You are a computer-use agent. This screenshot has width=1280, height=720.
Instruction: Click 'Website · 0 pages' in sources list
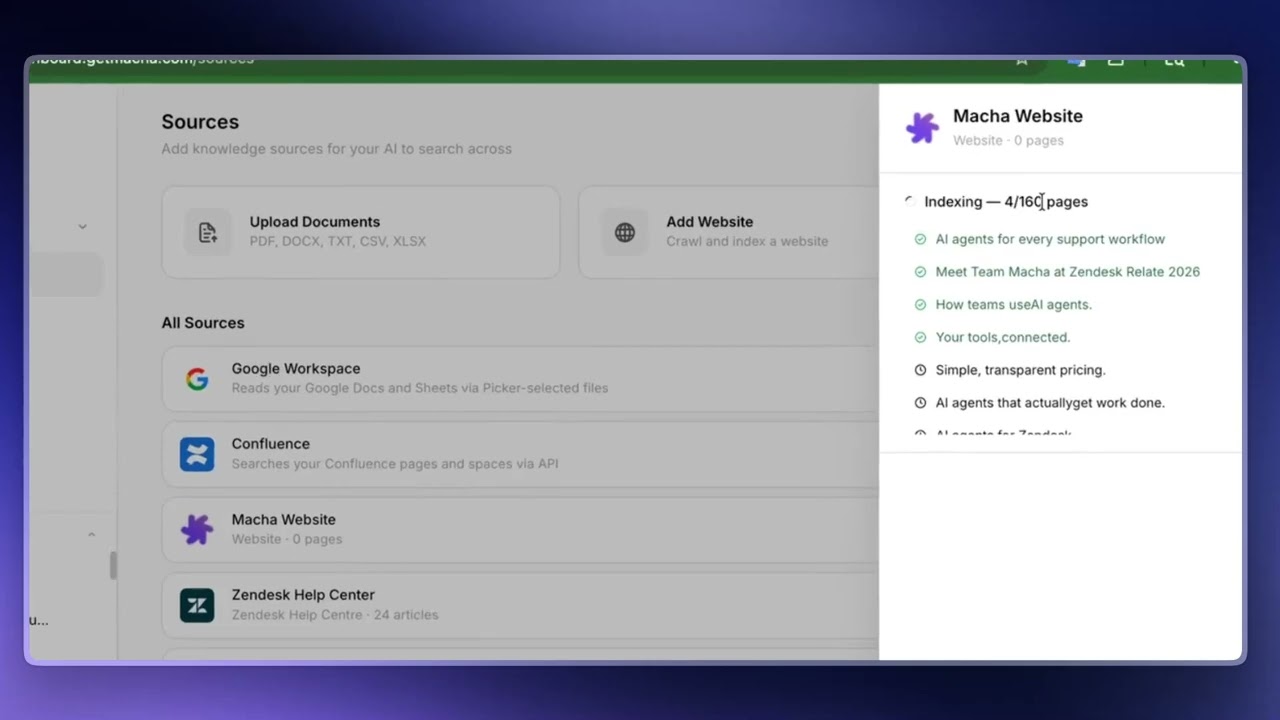click(x=287, y=539)
